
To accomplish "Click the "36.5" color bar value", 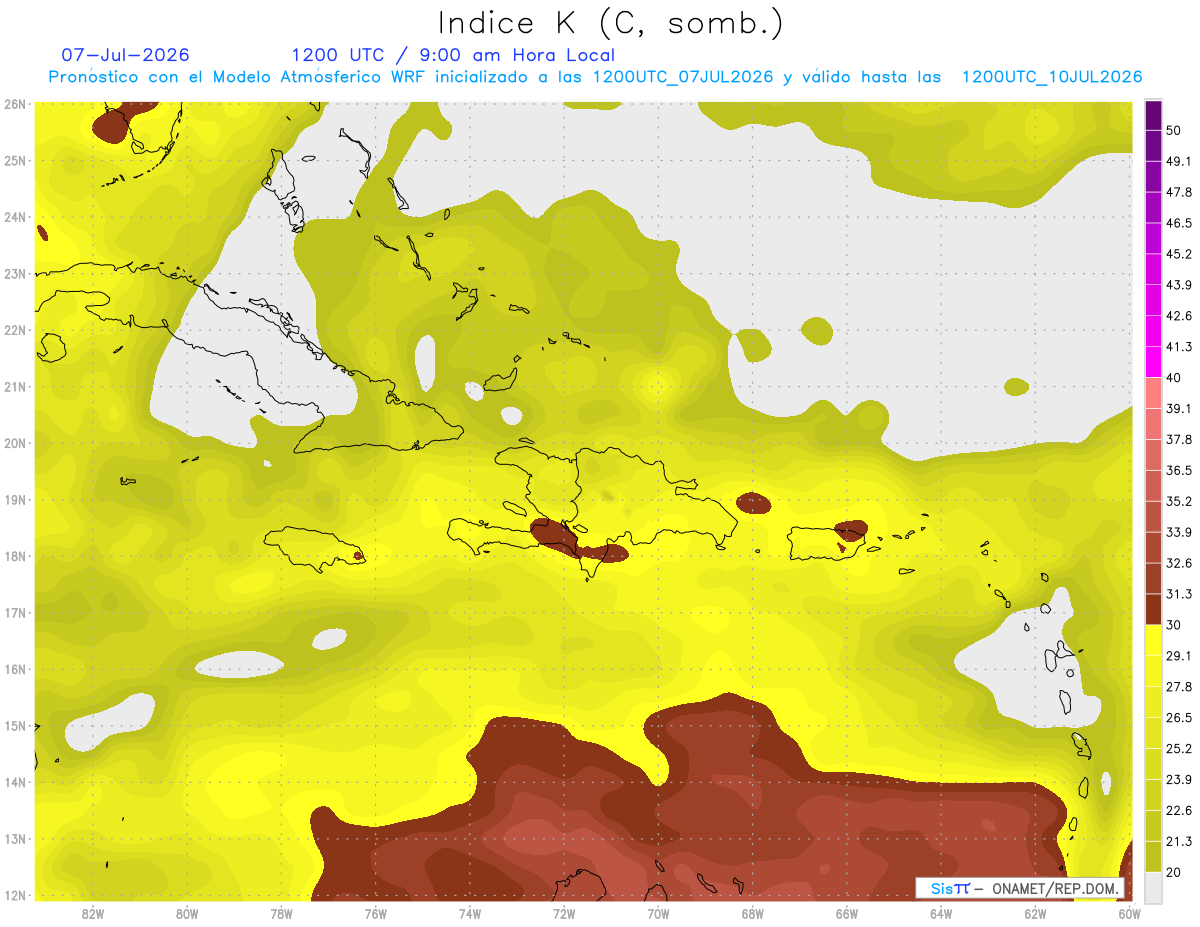I will click(x=1179, y=470).
